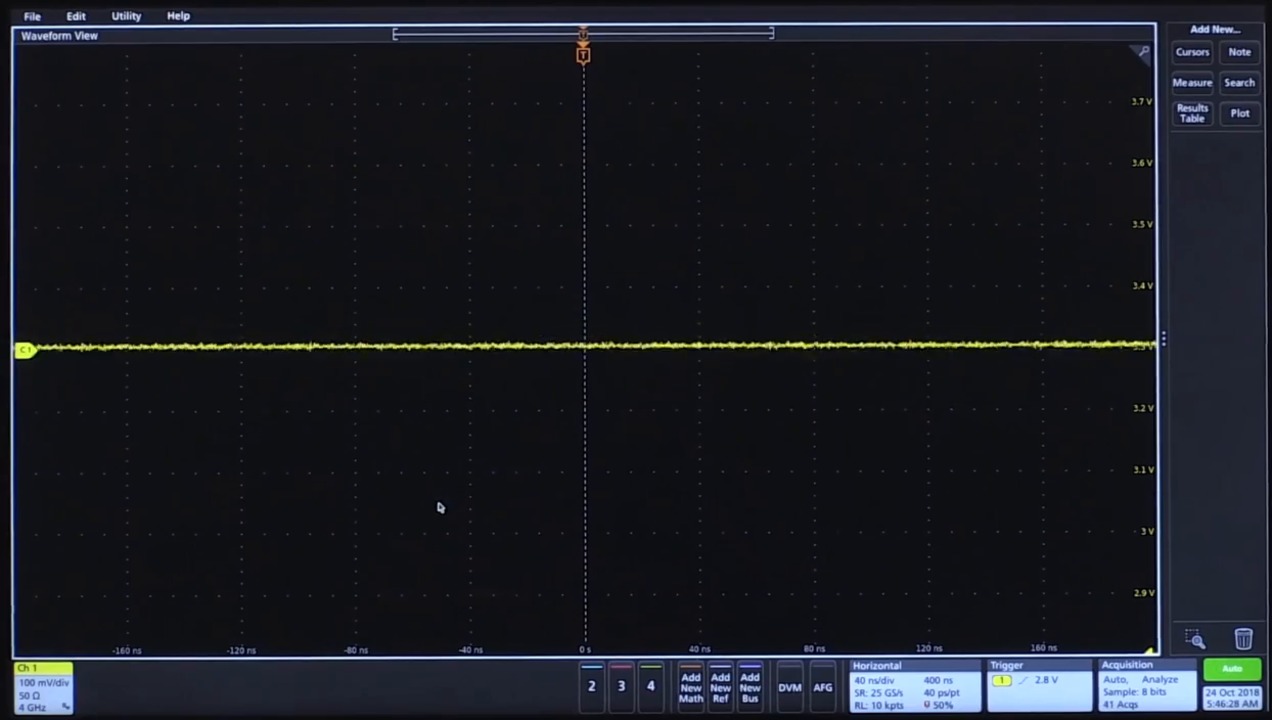The height and width of the screenshot is (720, 1272).
Task: Enable channel 3 input
Action: point(621,685)
